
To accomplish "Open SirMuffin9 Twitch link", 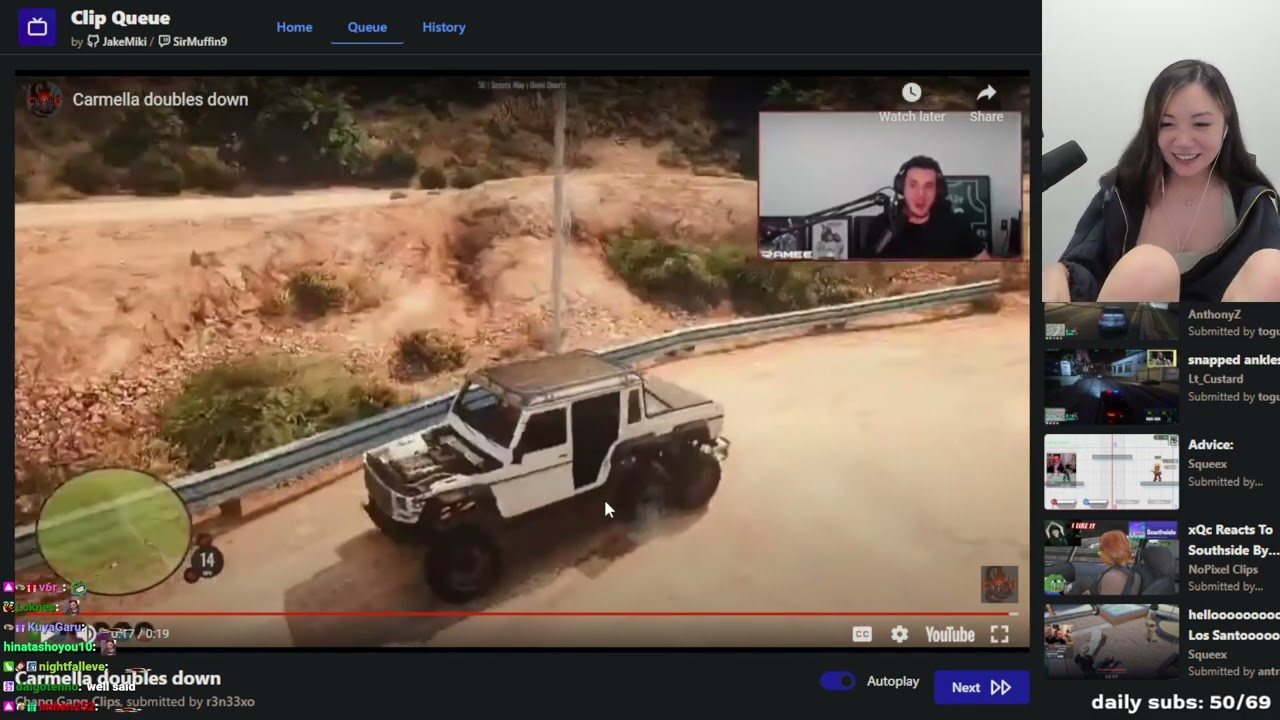I will coord(193,42).
